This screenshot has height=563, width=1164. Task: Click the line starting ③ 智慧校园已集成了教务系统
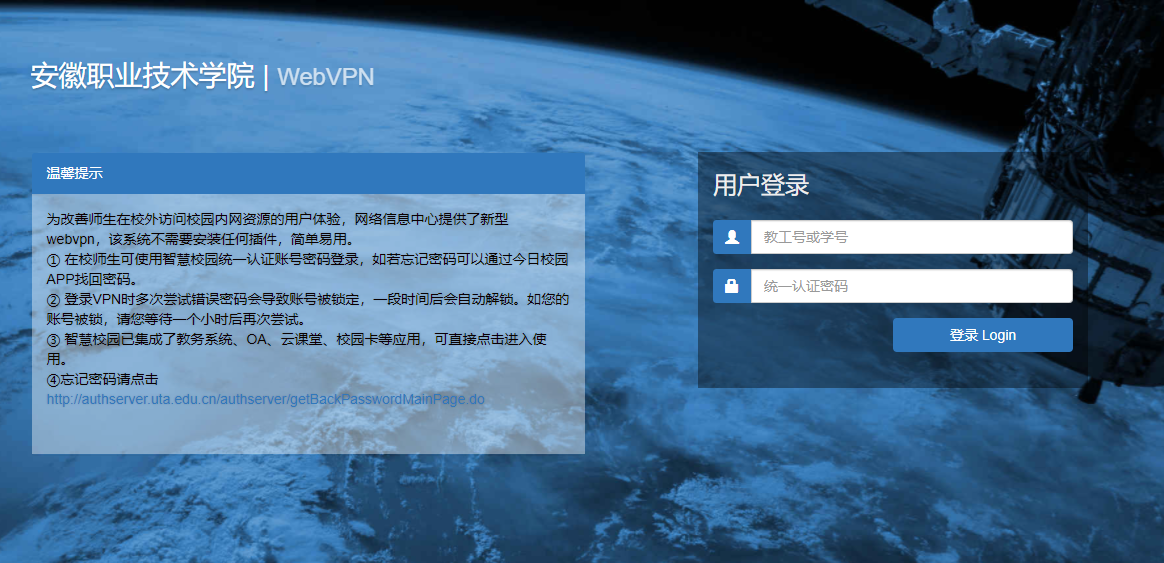tap(297, 339)
